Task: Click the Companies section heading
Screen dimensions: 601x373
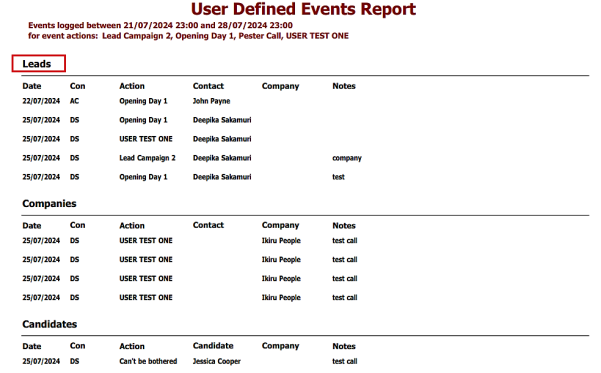Action: coord(49,204)
